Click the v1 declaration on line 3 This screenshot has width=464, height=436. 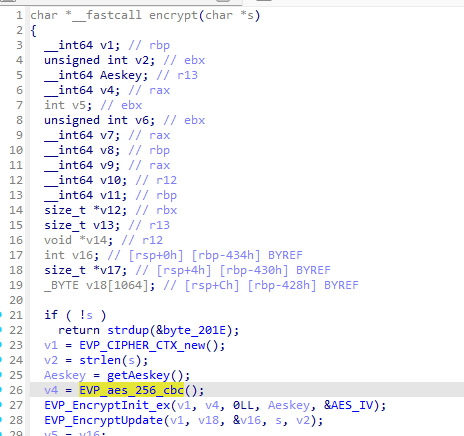coord(107,45)
